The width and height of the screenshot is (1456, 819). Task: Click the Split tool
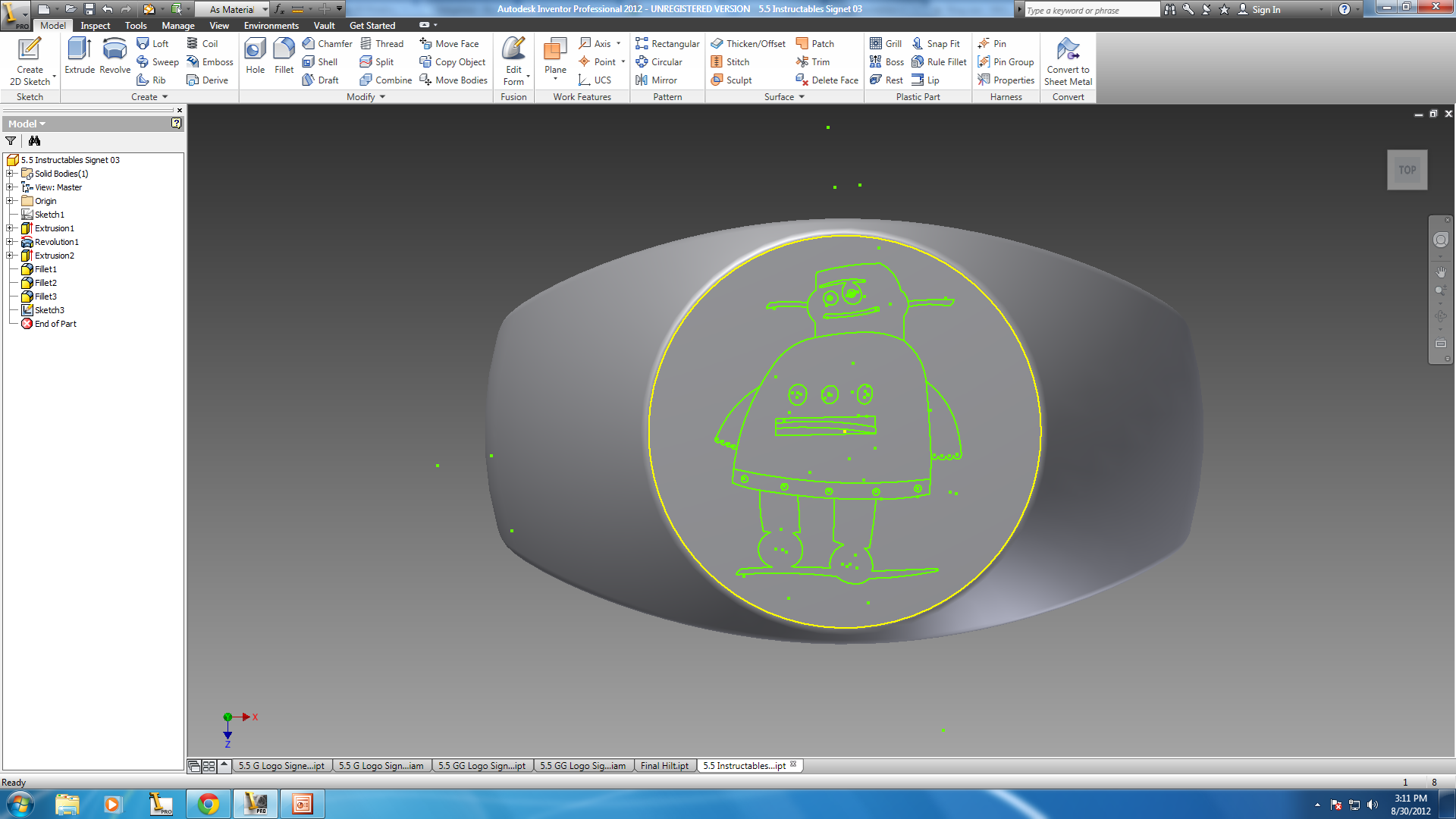click(377, 62)
